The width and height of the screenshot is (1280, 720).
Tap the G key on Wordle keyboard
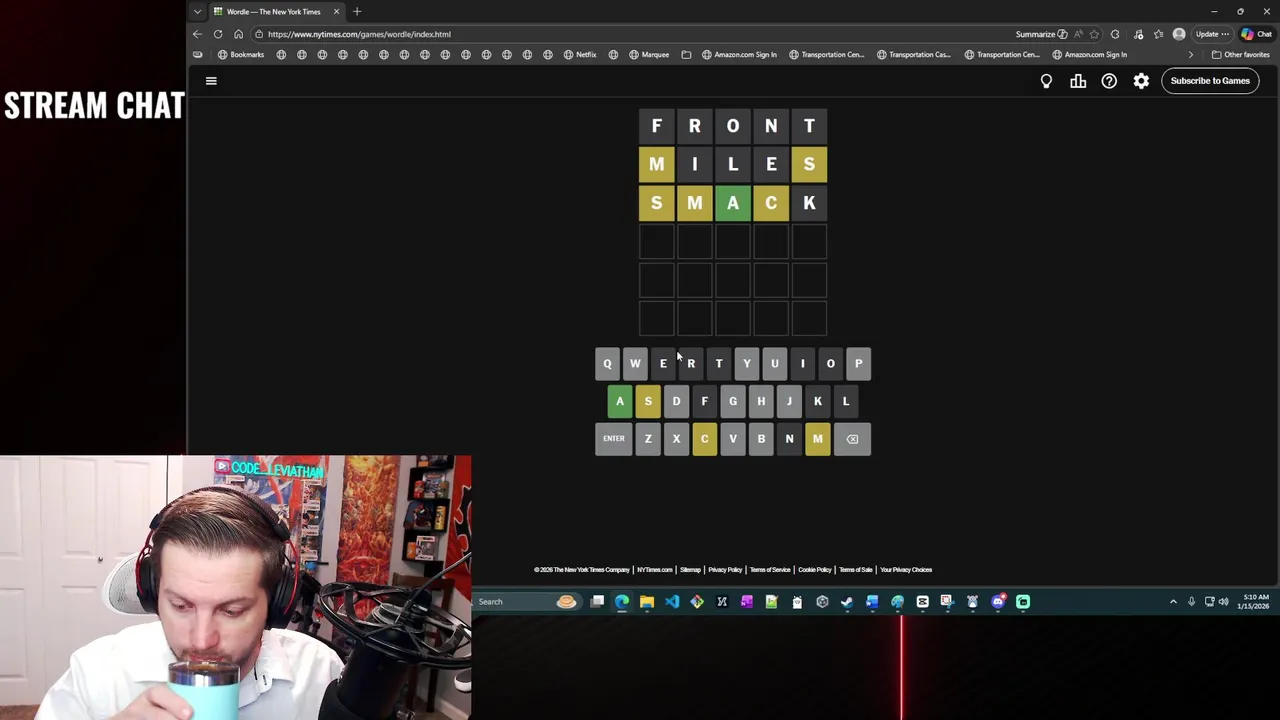[733, 402]
